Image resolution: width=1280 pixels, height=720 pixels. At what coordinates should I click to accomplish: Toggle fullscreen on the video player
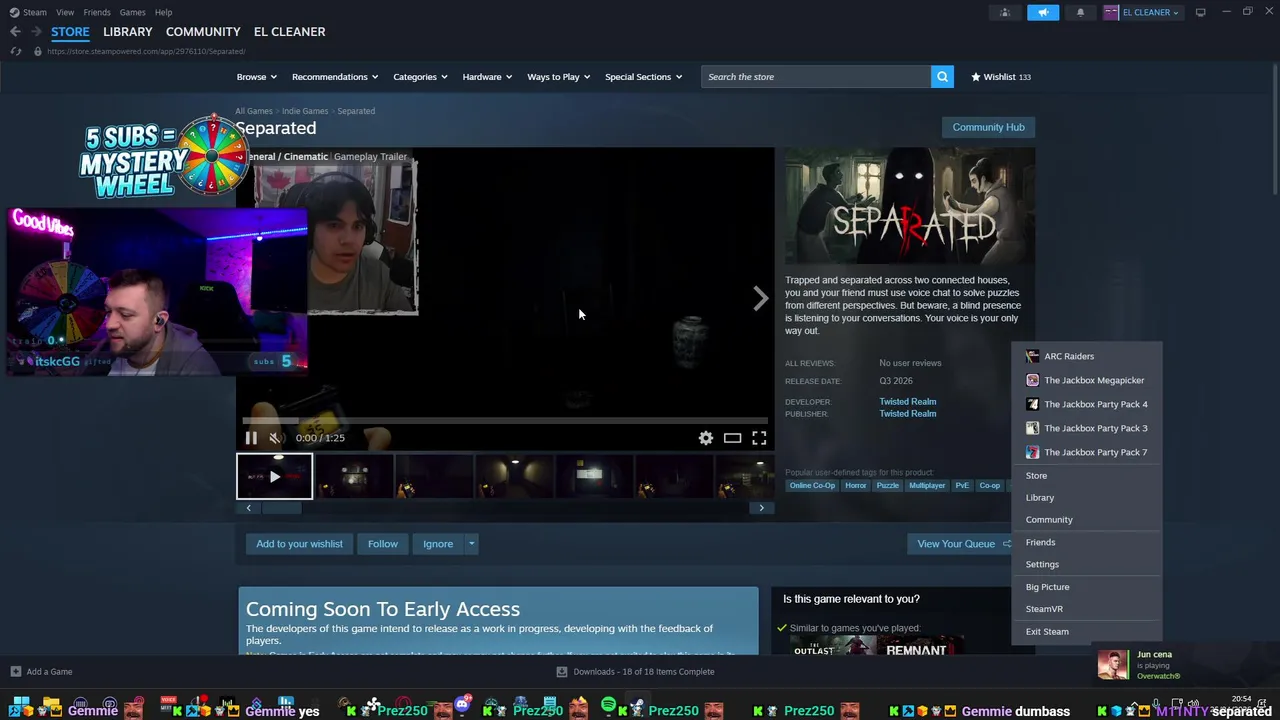[x=759, y=438]
